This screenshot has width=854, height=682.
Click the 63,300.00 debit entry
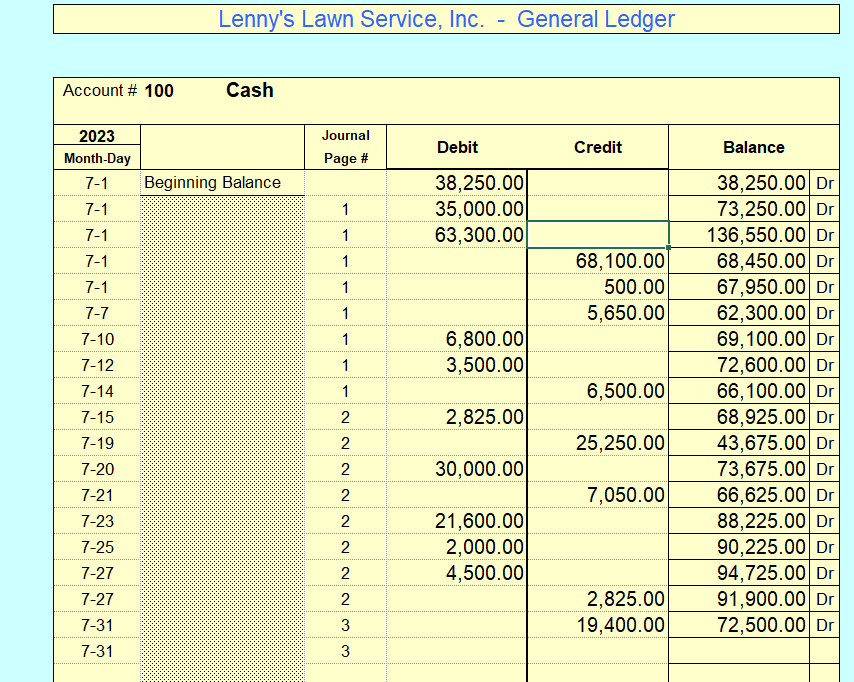[x=456, y=235]
